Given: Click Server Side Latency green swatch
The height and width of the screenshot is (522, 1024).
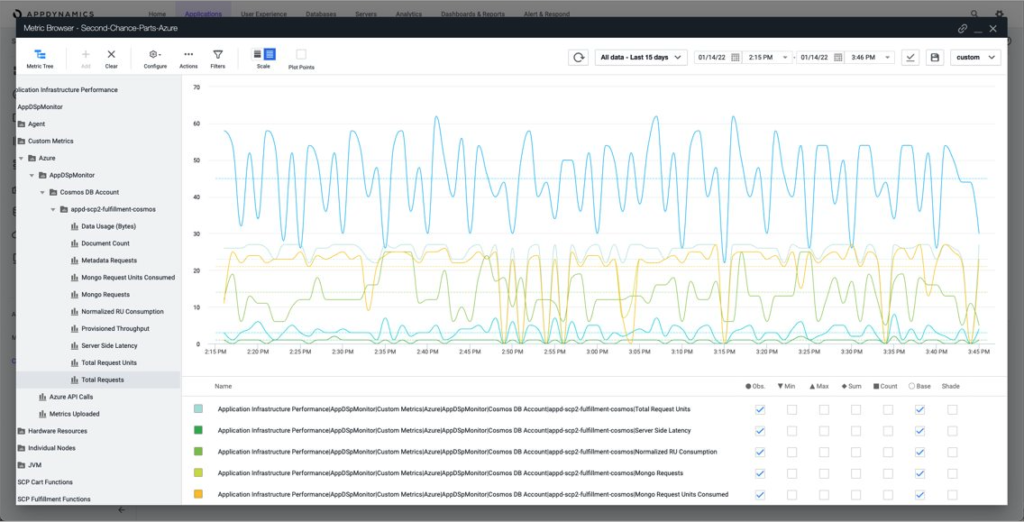Looking at the screenshot, I should click(198, 431).
